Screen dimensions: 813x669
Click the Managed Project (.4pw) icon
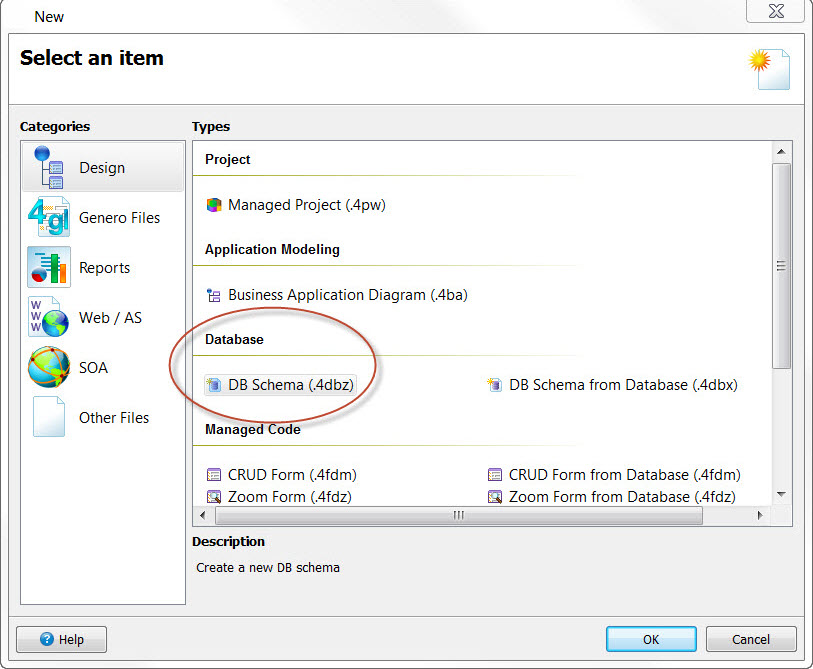[x=214, y=204]
